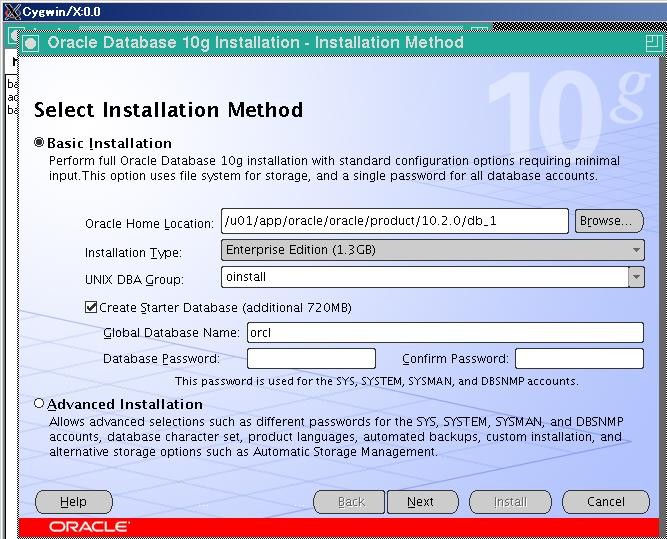Expand the UNIX DBA Group dropdown arrow
This screenshot has height=539, width=667.
point(636,277)
